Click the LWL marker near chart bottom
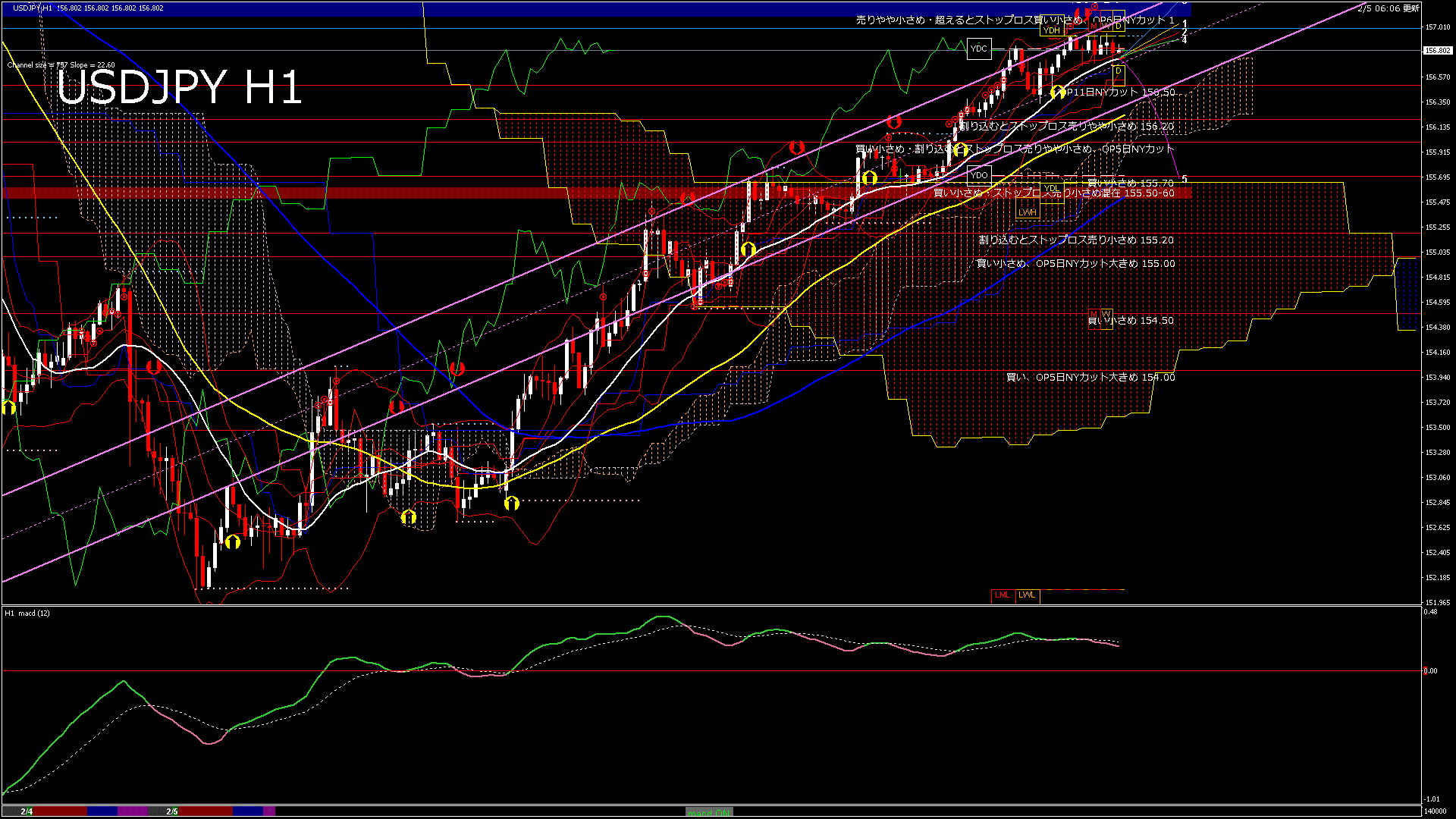 pos(1027,595)
